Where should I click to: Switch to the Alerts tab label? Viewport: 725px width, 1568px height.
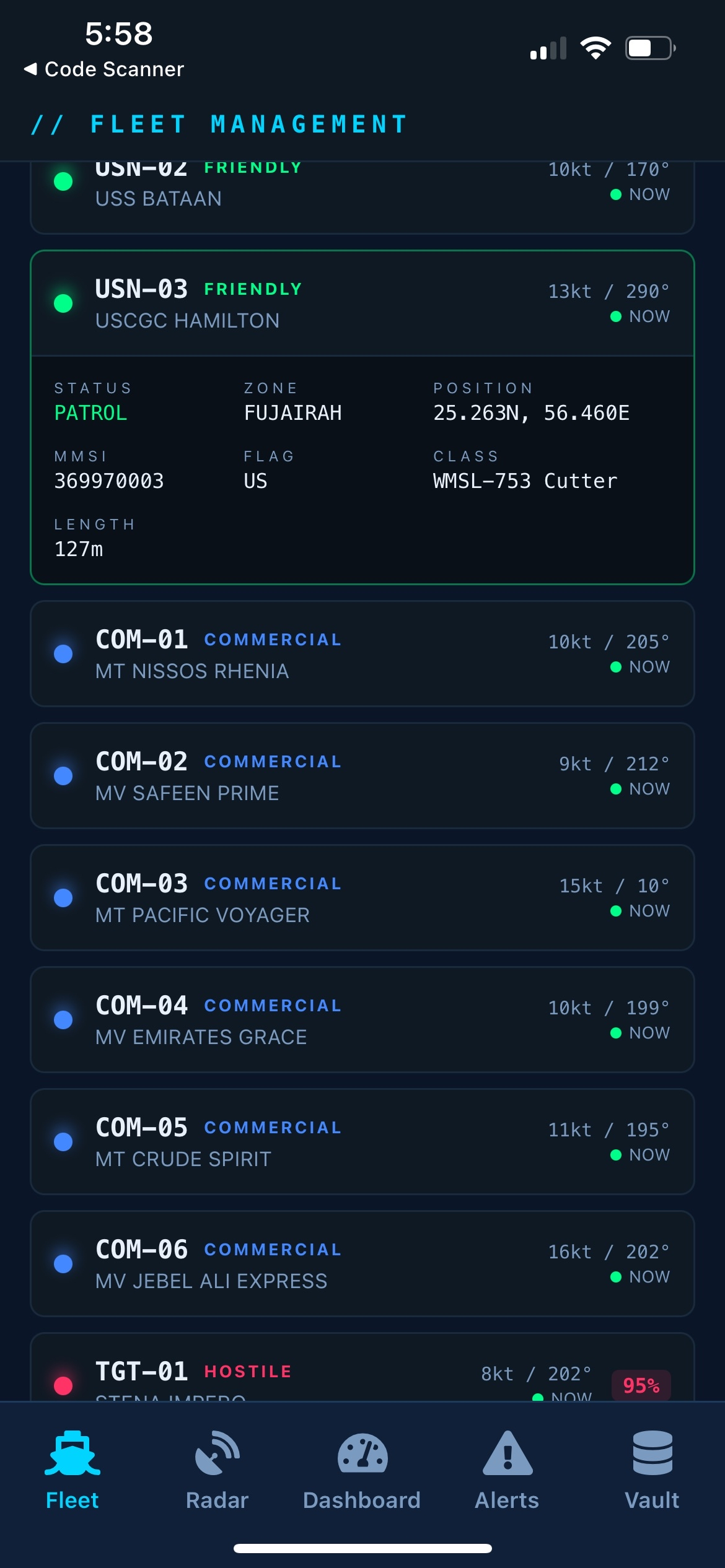tap(507, 1500)
